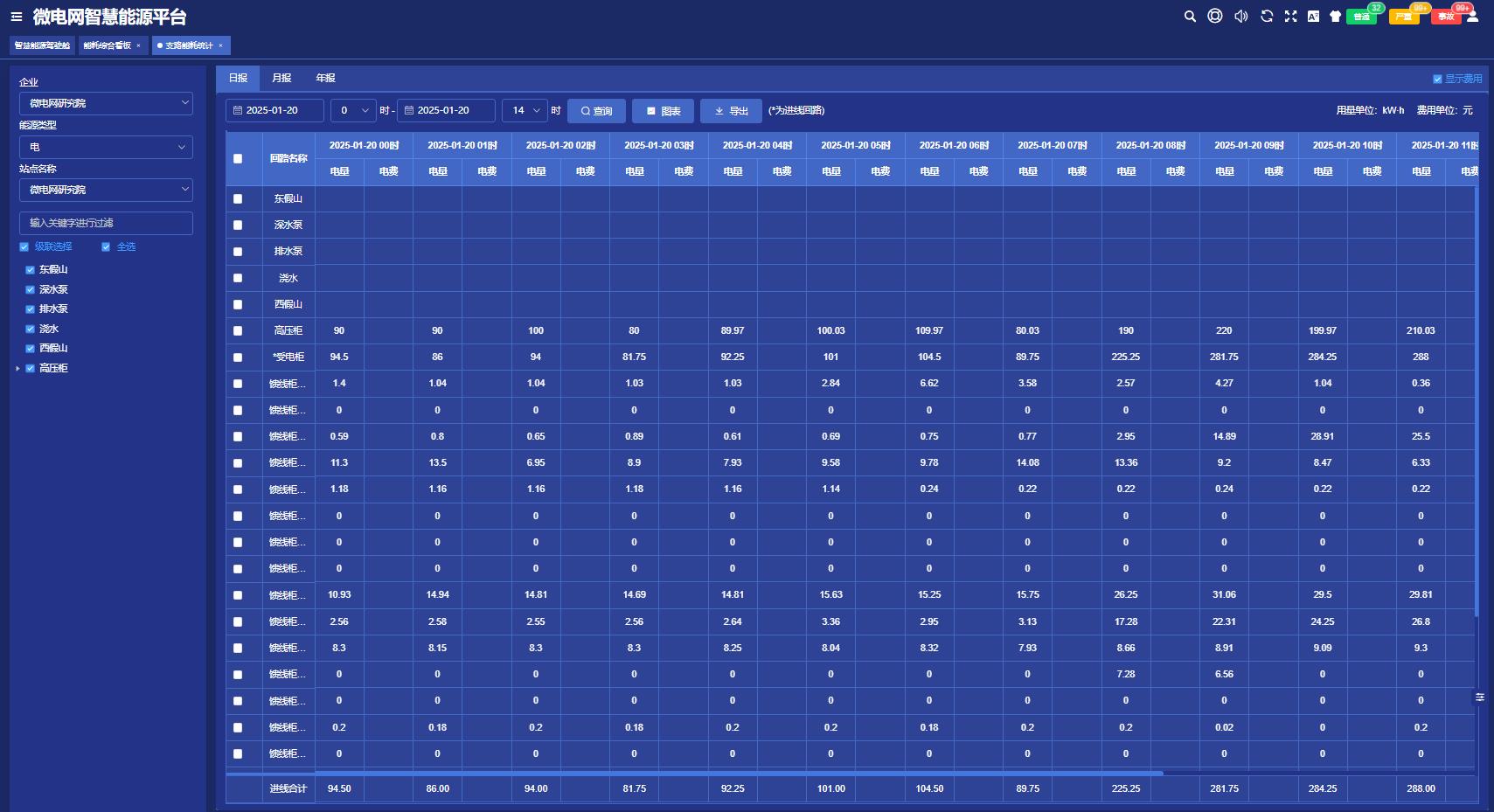Tick the row checkbox for 高压柜
1494x812 pixels.
[x=238, y=331]
